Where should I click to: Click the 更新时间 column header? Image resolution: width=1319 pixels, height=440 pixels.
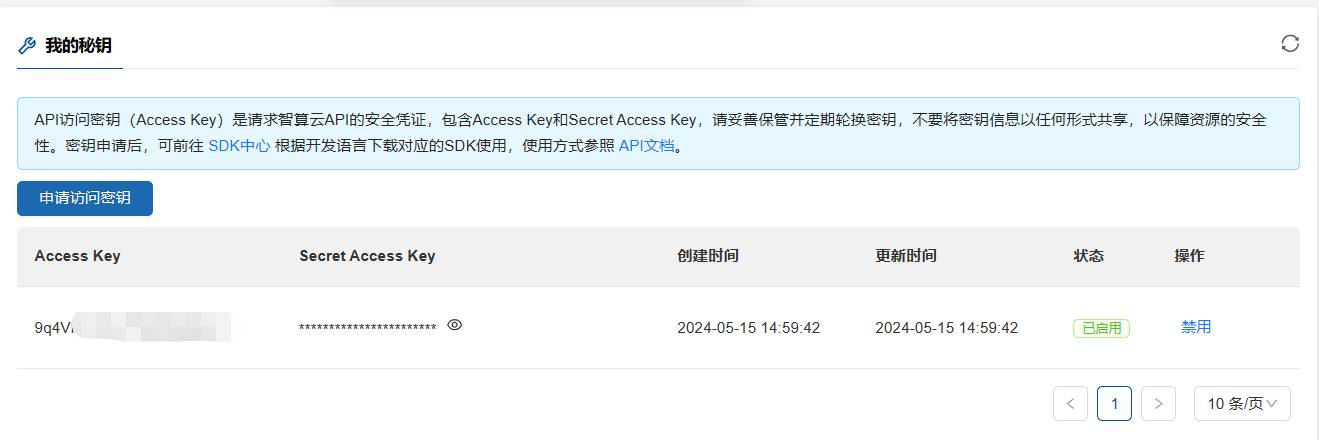point(906,256)
